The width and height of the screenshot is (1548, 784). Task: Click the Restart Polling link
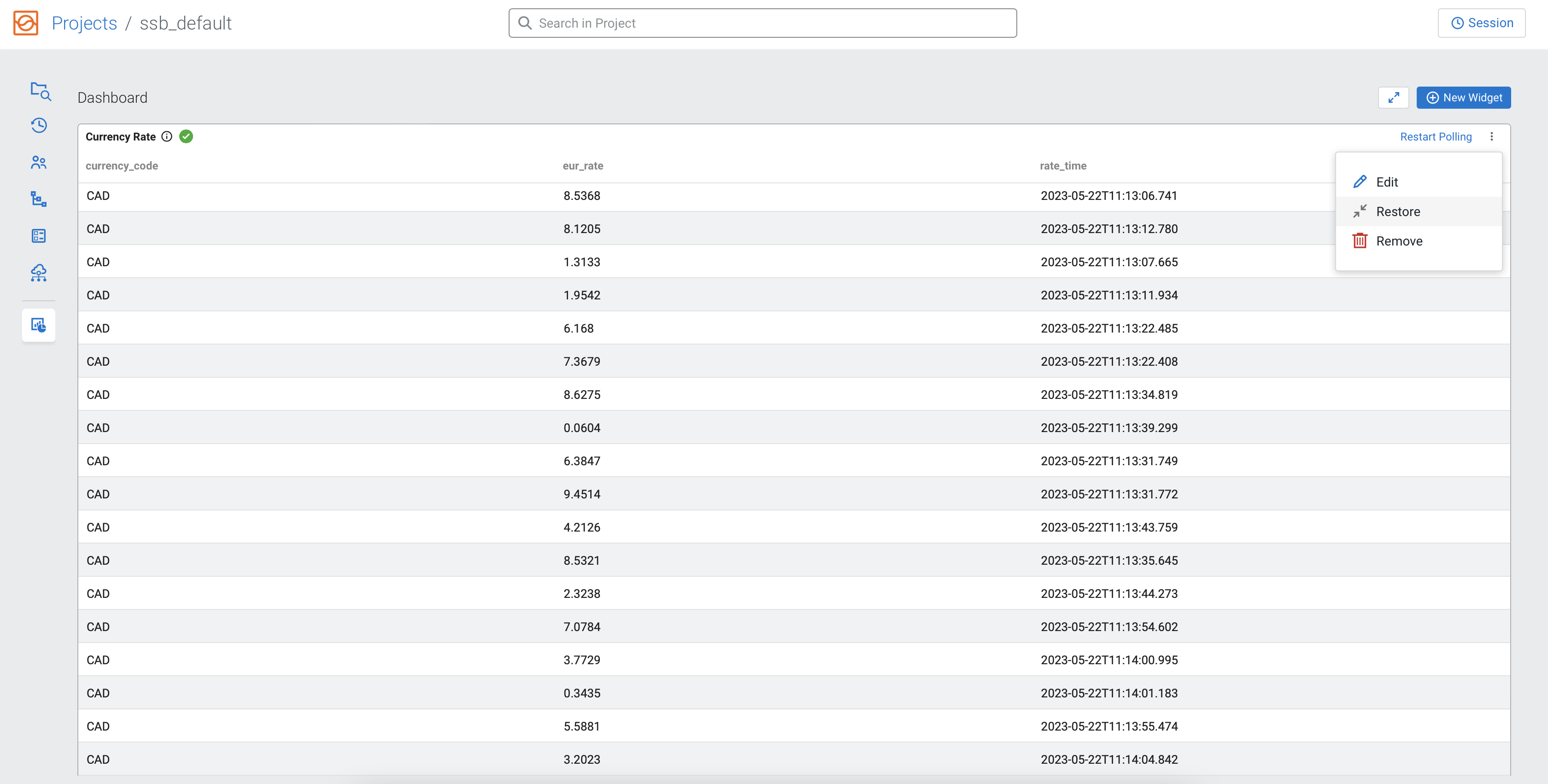click(1436, 136)
